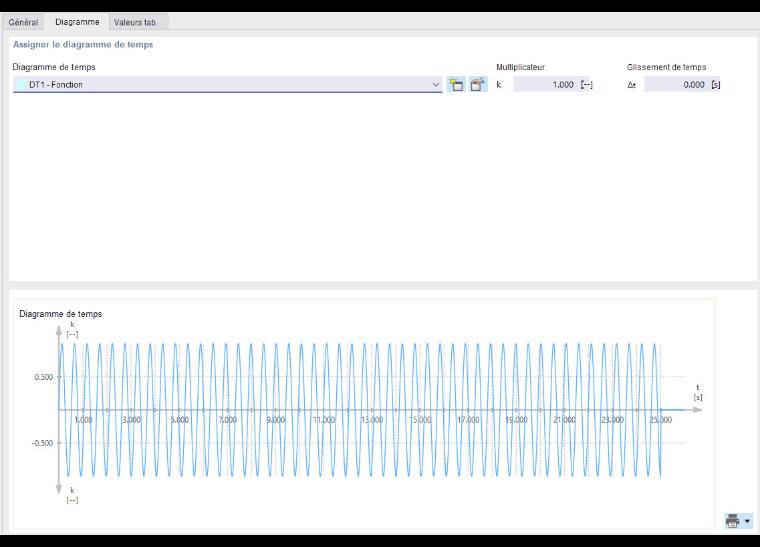This screenshot has width=760, height=547.
Task: Click the 13.000 time axis label
Action: tap(372, 420)
